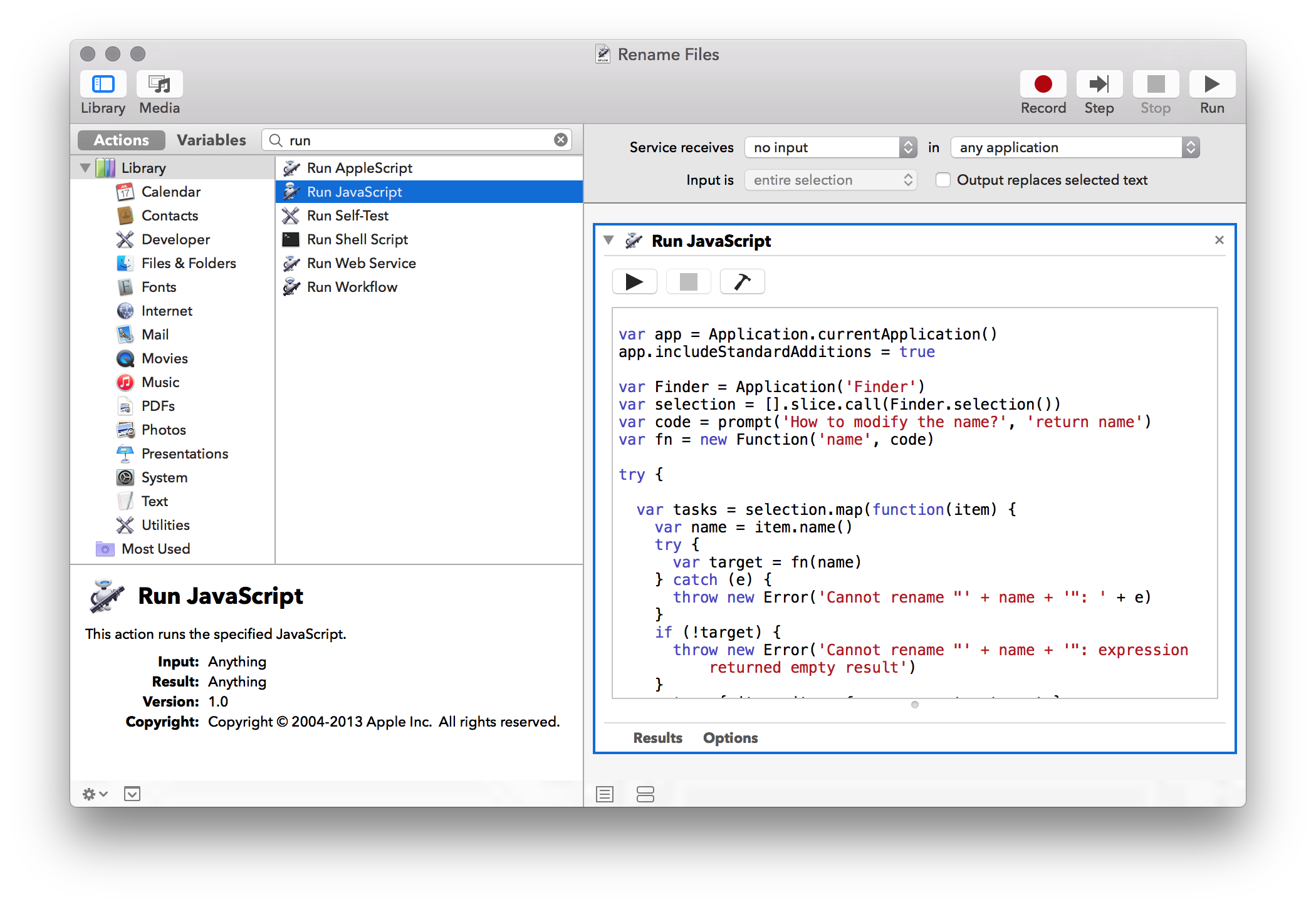Enable Output replaces selected text checkbox
The height and width of the screenshot is (907, 1316).
point(943,180)
